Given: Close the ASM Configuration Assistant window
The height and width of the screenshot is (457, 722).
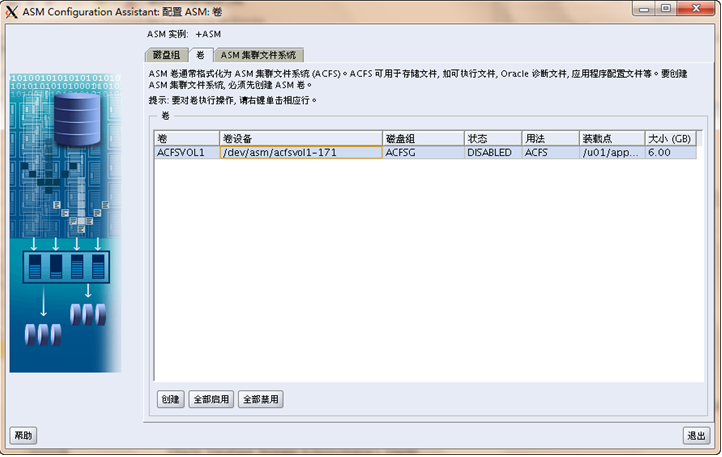Looking at the screenshot, I should (696, 9).
